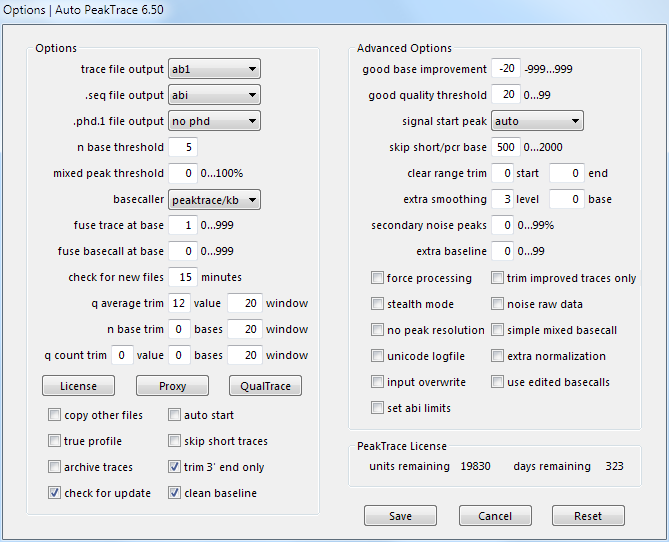The image size is (669, 542).
Task: Click the skip short/pcr base field
Action: click(x=506, y=147)
